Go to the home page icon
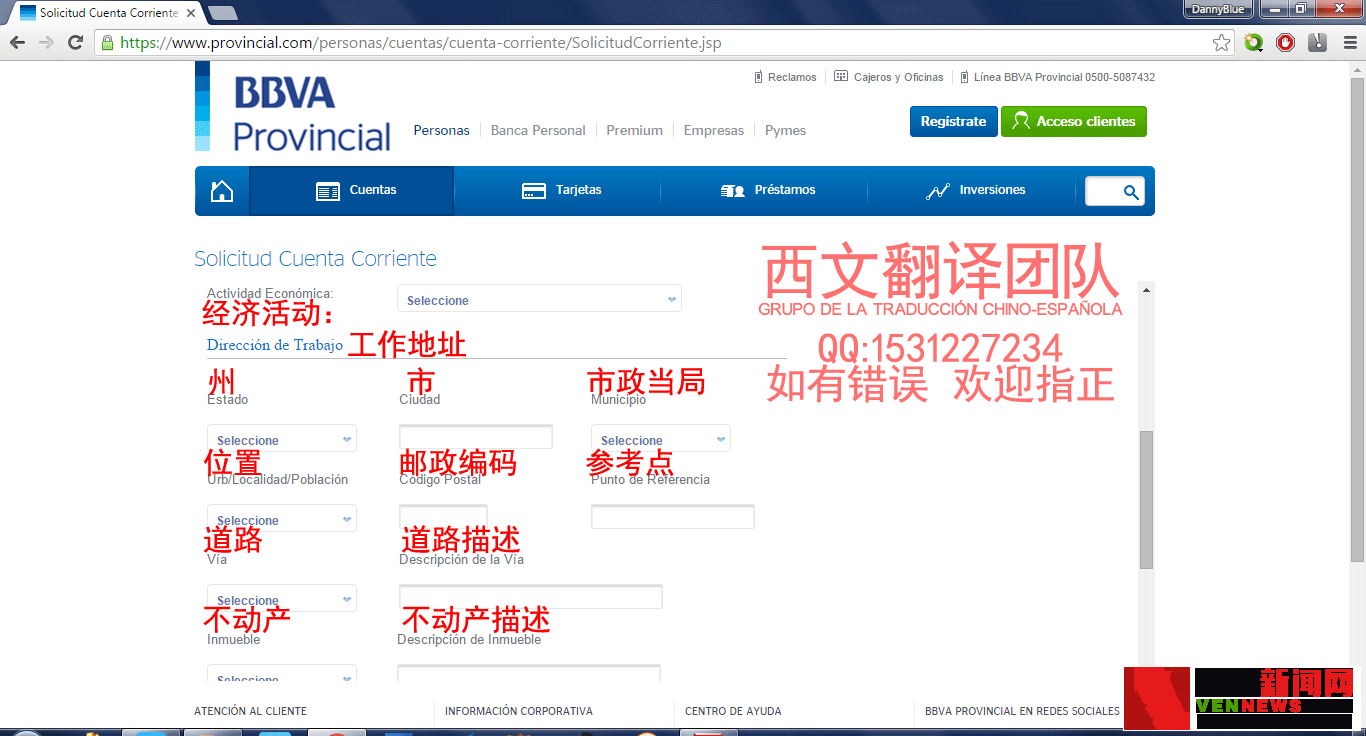This screenshot has height=736, width=1366. (x=222, y=191)
